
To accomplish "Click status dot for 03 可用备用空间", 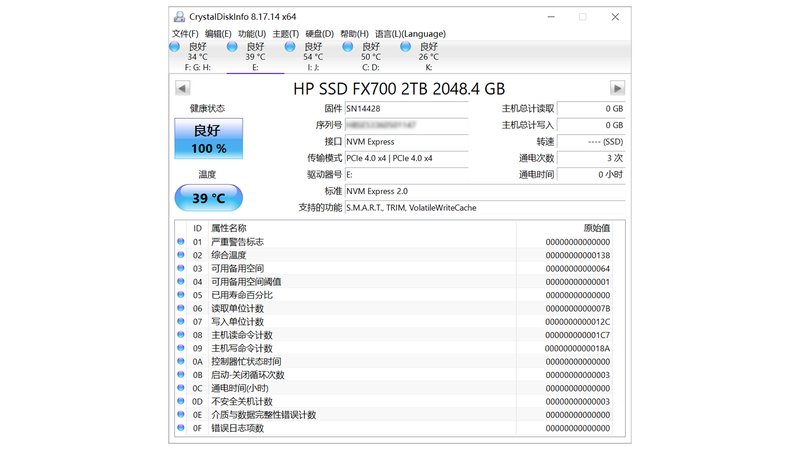I will tap(181, 268).
